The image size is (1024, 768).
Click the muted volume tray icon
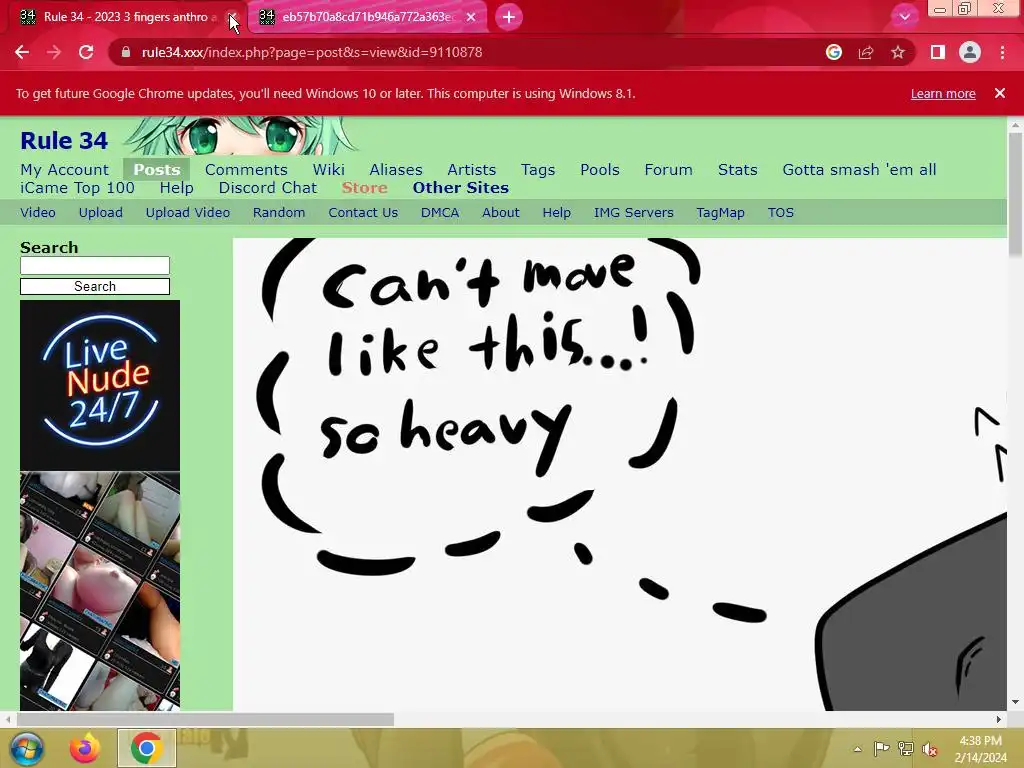pyautogui.click(x=930, y=749)
